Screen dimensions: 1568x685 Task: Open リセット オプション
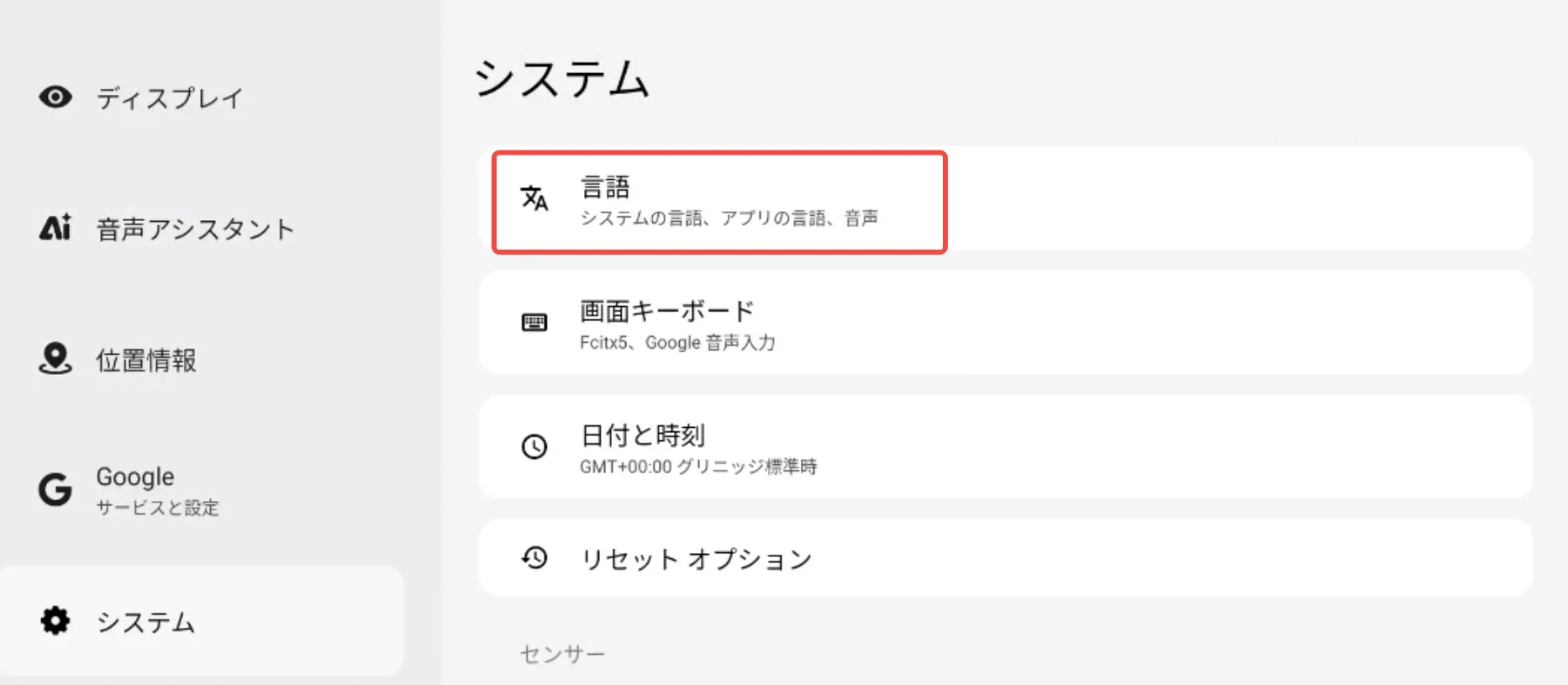pos(1005,559)
